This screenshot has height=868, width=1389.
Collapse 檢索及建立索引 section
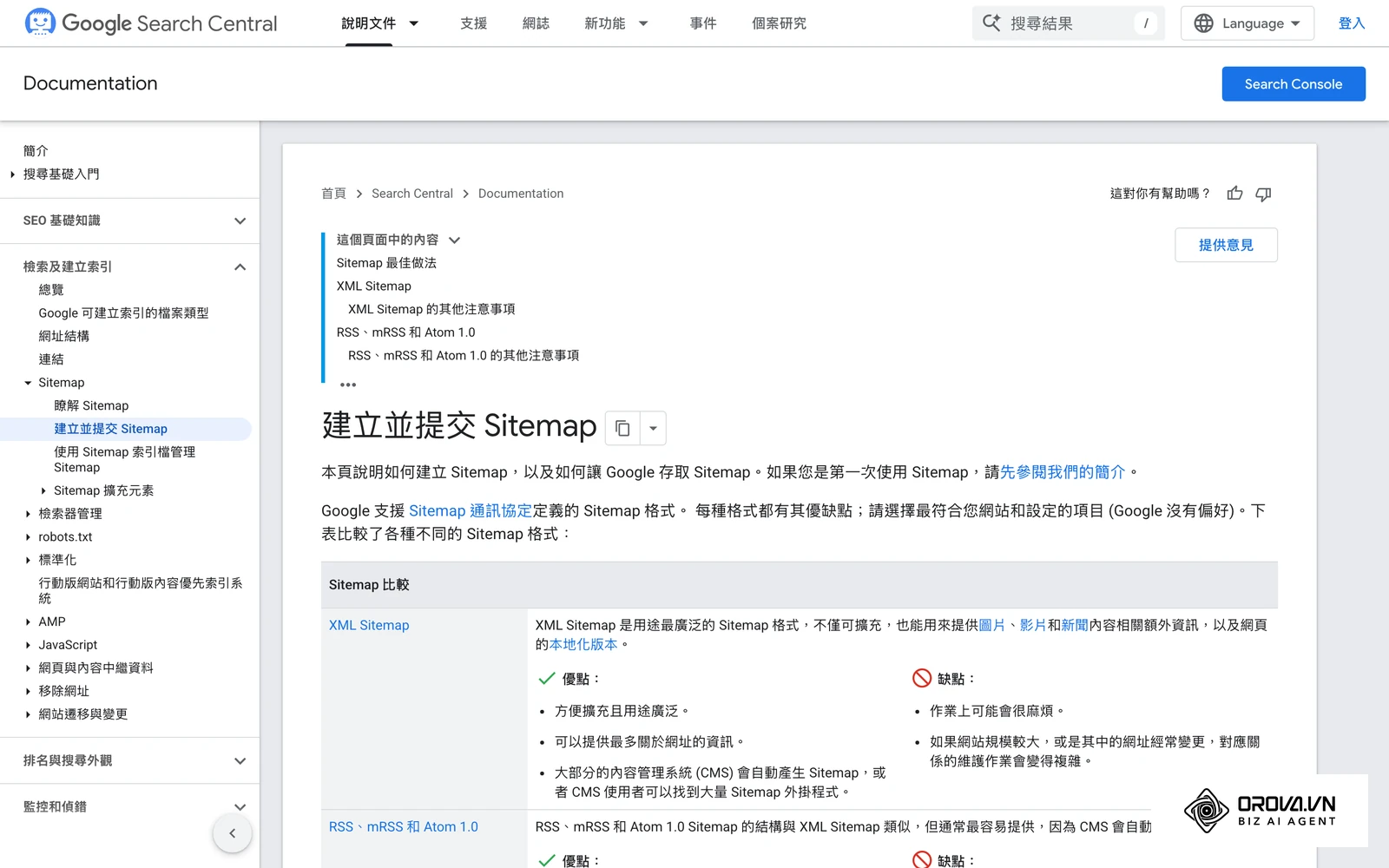click(240, 266)
